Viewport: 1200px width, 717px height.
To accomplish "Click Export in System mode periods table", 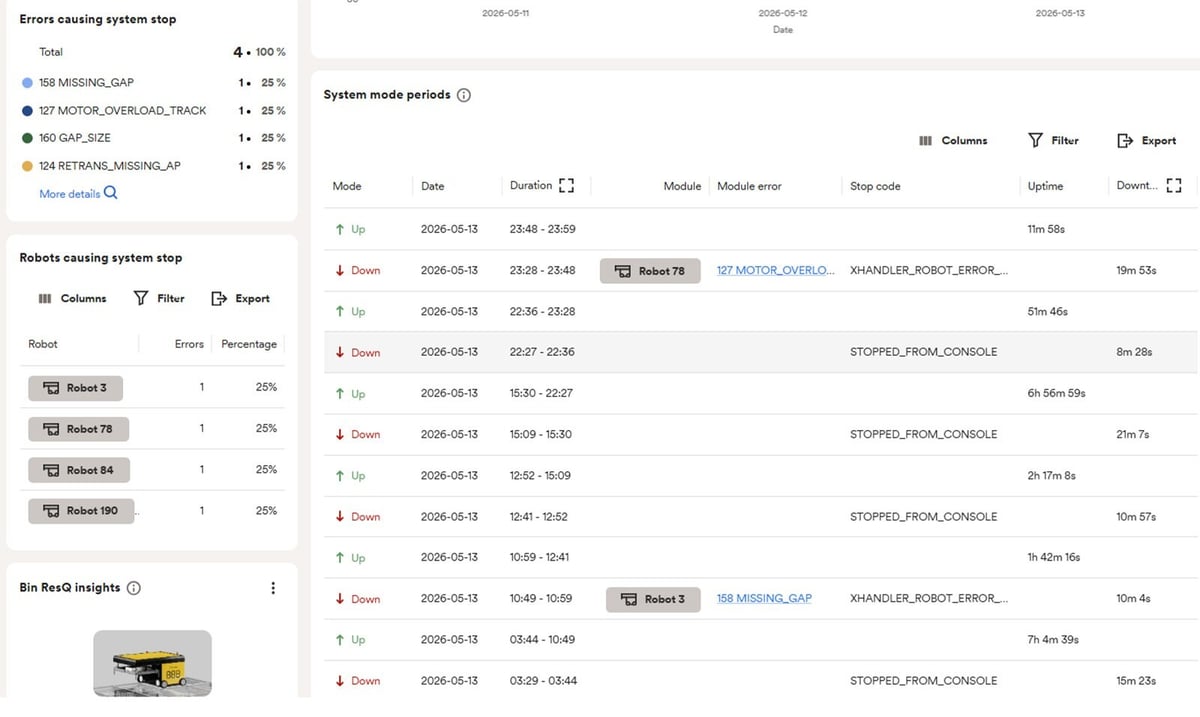I will tap(1147, 141).
